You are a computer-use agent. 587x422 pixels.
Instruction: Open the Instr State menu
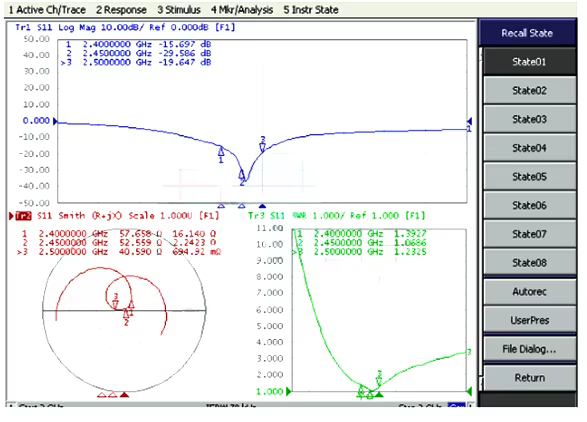tap(311, 10)
